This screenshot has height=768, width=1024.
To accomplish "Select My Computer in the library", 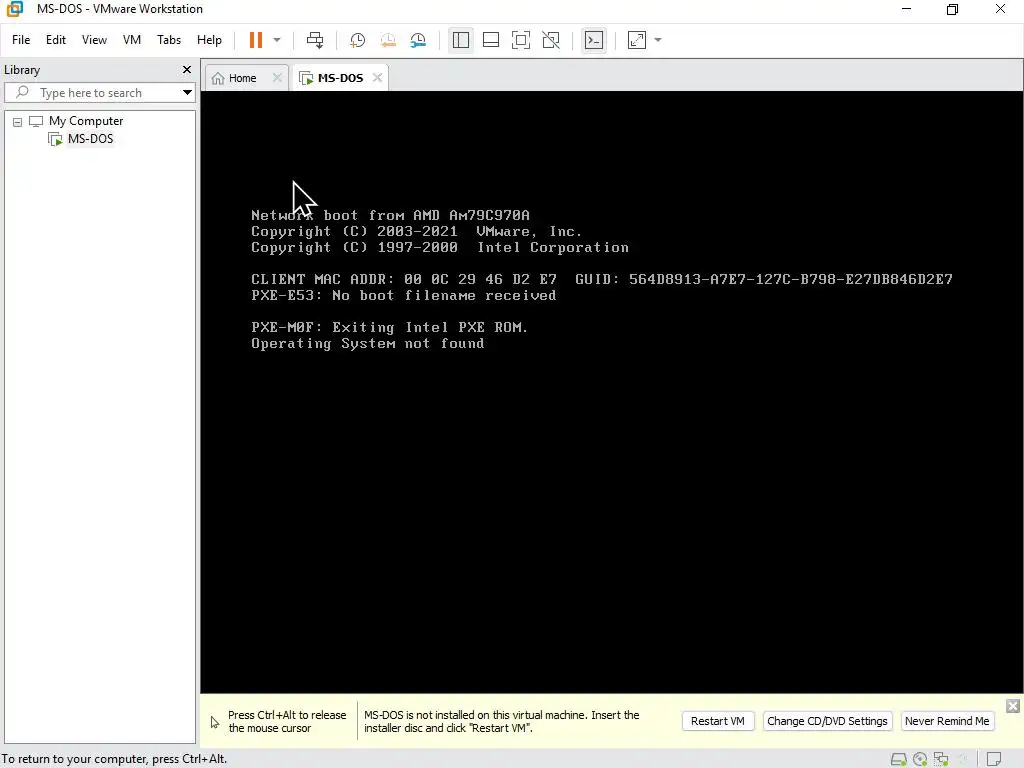I will [86, 121].
